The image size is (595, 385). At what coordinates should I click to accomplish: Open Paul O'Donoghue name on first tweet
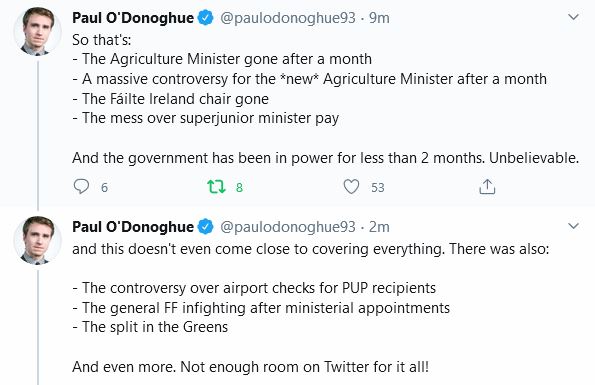133,18
